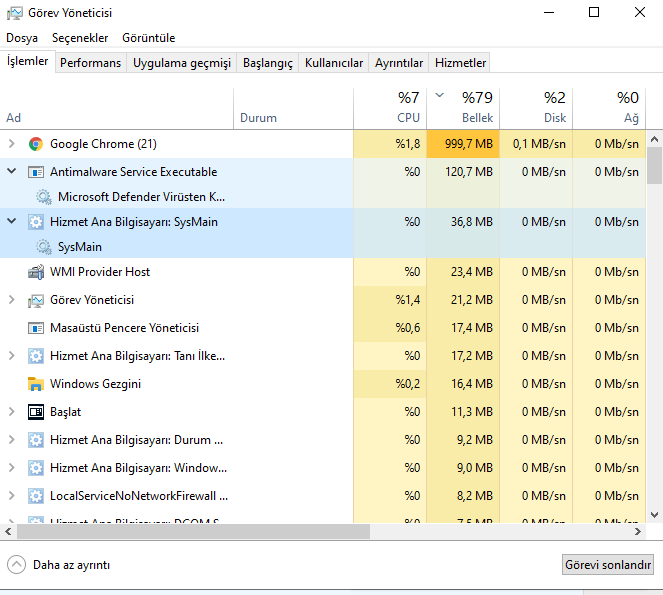Click the Tanı İlke service gear icon
Screen dimensions: 663x595
point(36,356)
